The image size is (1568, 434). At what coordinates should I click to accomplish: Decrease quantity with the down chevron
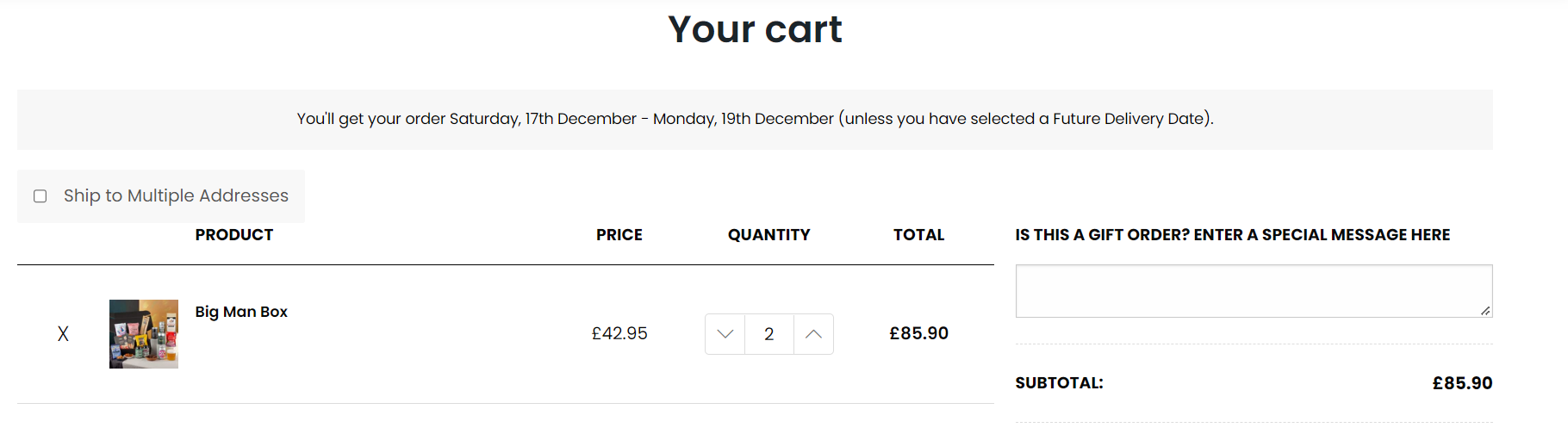click(x=725, y=334)
